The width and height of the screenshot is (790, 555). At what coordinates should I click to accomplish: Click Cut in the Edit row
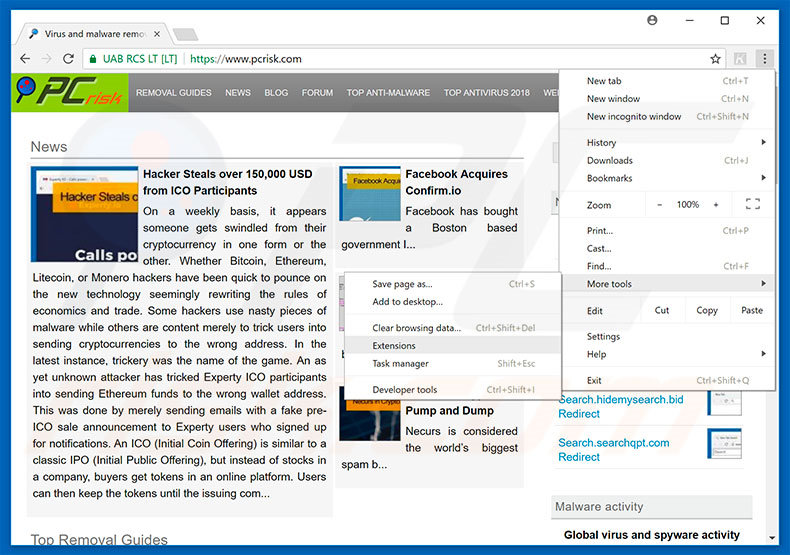click(x=662, y=310)
